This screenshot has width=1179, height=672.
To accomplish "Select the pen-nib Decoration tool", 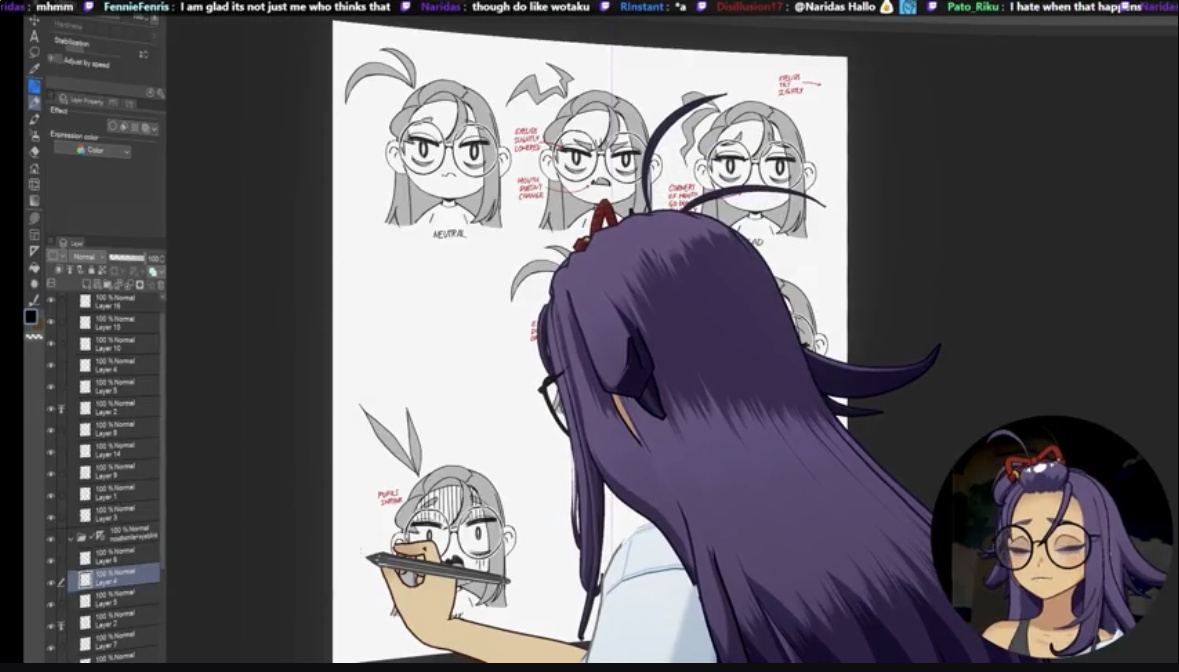I will pos(35,119).
